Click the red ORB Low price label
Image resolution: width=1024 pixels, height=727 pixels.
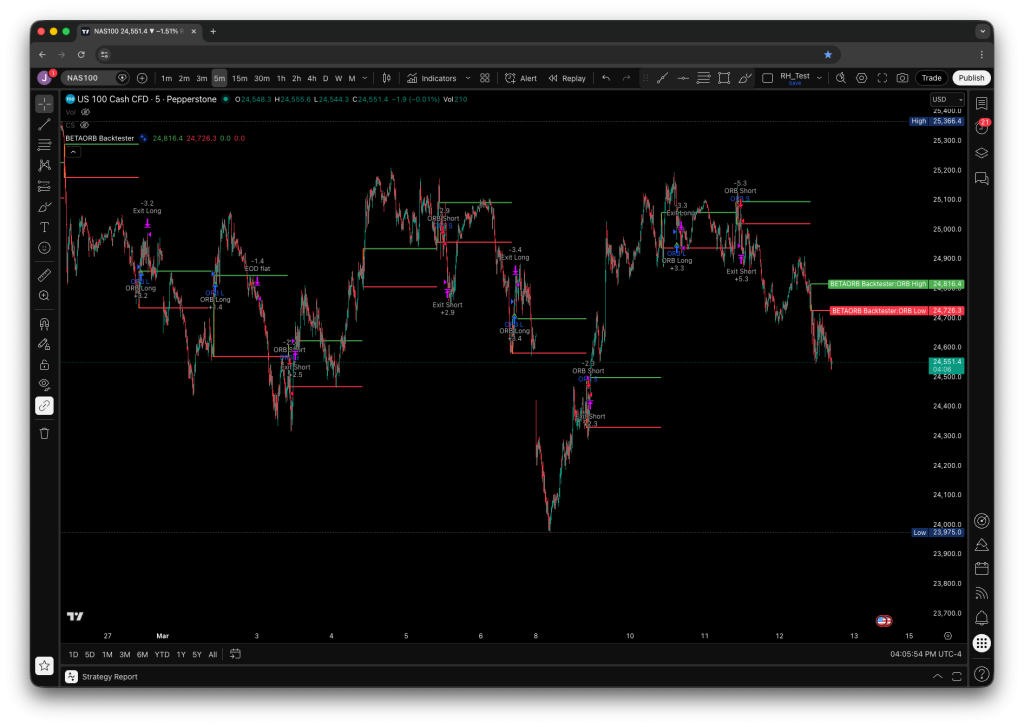point(878,311)
